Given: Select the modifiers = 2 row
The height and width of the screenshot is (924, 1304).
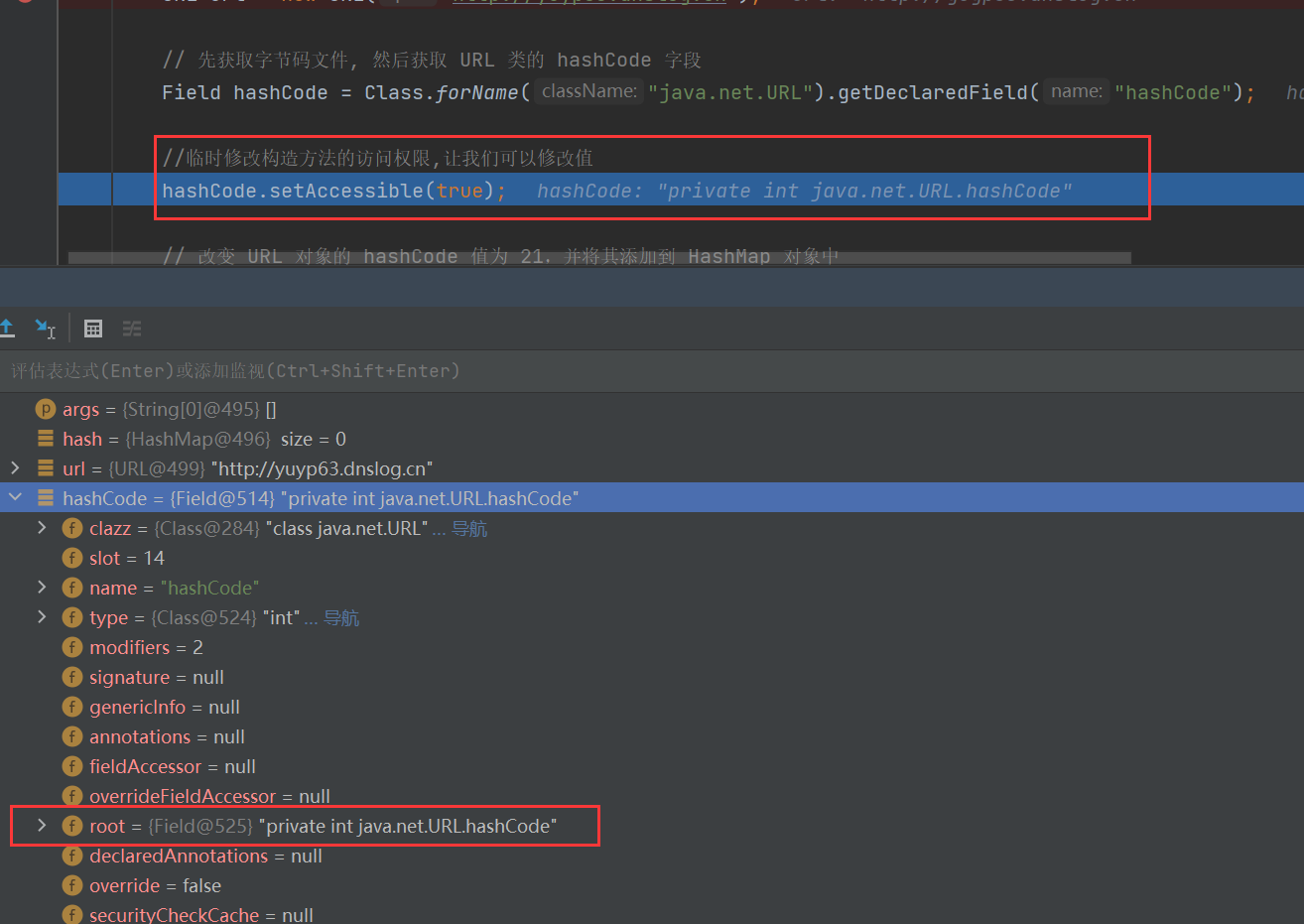Looking at the screenshot, I should click(652, 647).
